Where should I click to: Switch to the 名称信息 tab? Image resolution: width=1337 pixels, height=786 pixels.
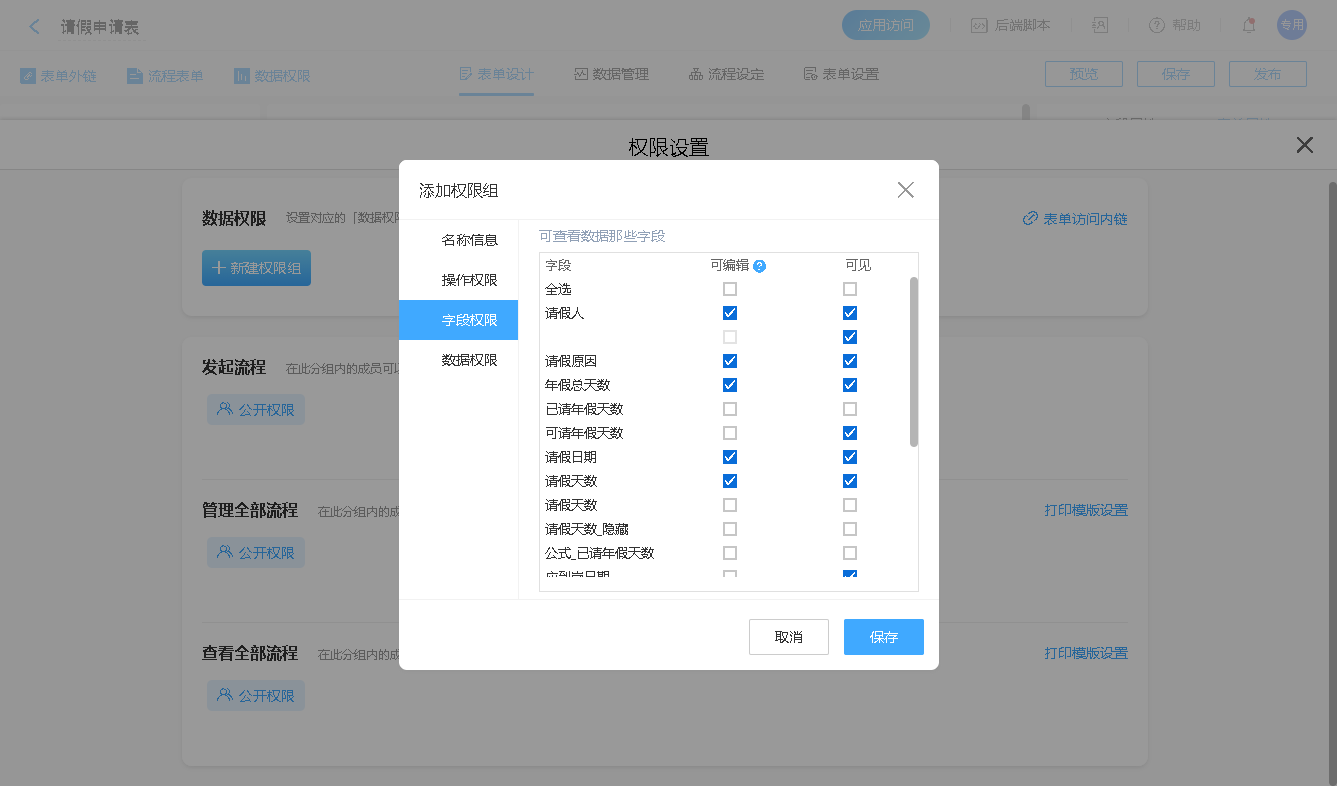pos(469,240)
